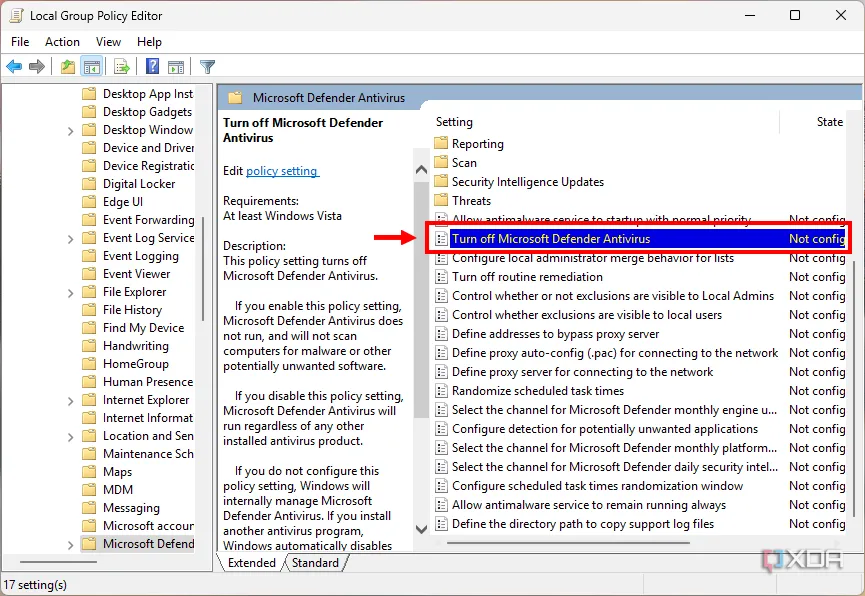The width and height of the screenshot is (865, 596).
Task: Select Find My Device in the tree
Action: (143, 328)
